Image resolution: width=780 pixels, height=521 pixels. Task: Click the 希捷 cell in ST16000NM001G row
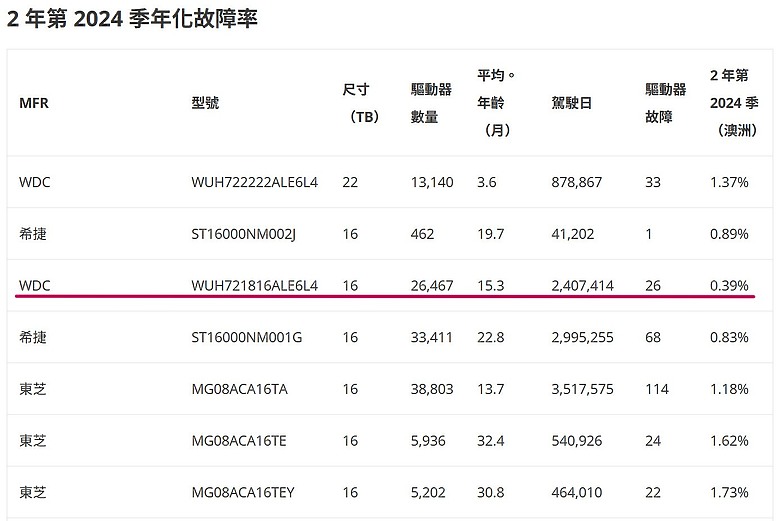click(33, 337)
